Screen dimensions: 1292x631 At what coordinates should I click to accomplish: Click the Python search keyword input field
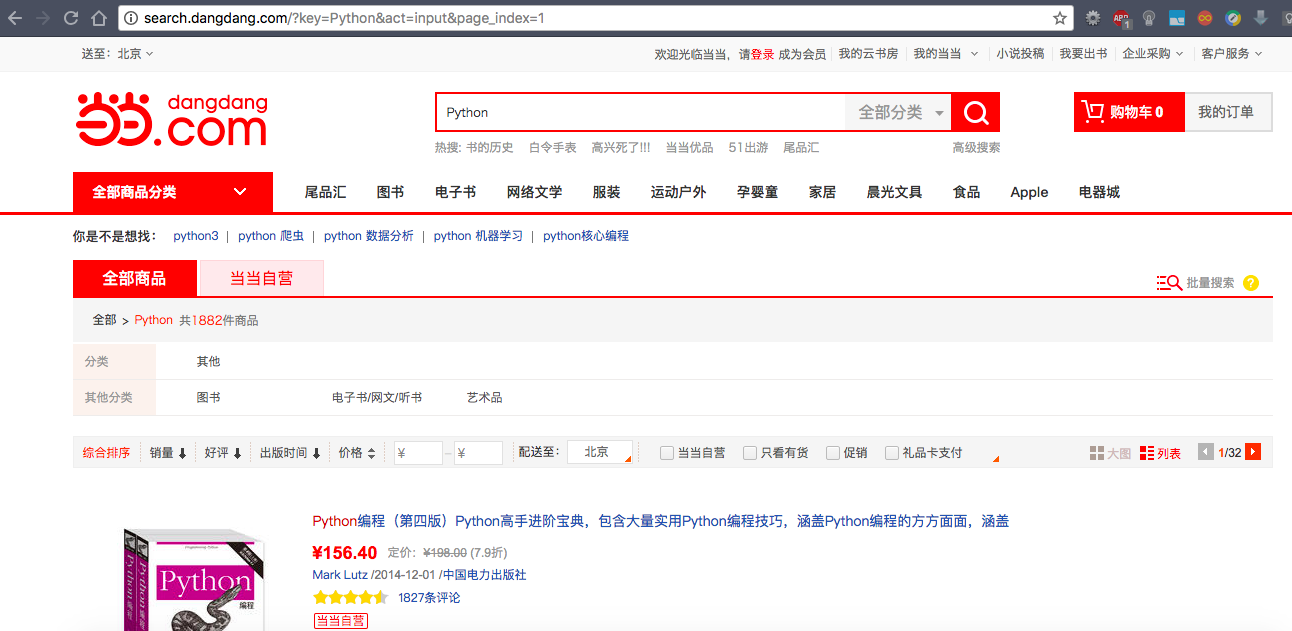pyautogui.click(x=642, y=112)
